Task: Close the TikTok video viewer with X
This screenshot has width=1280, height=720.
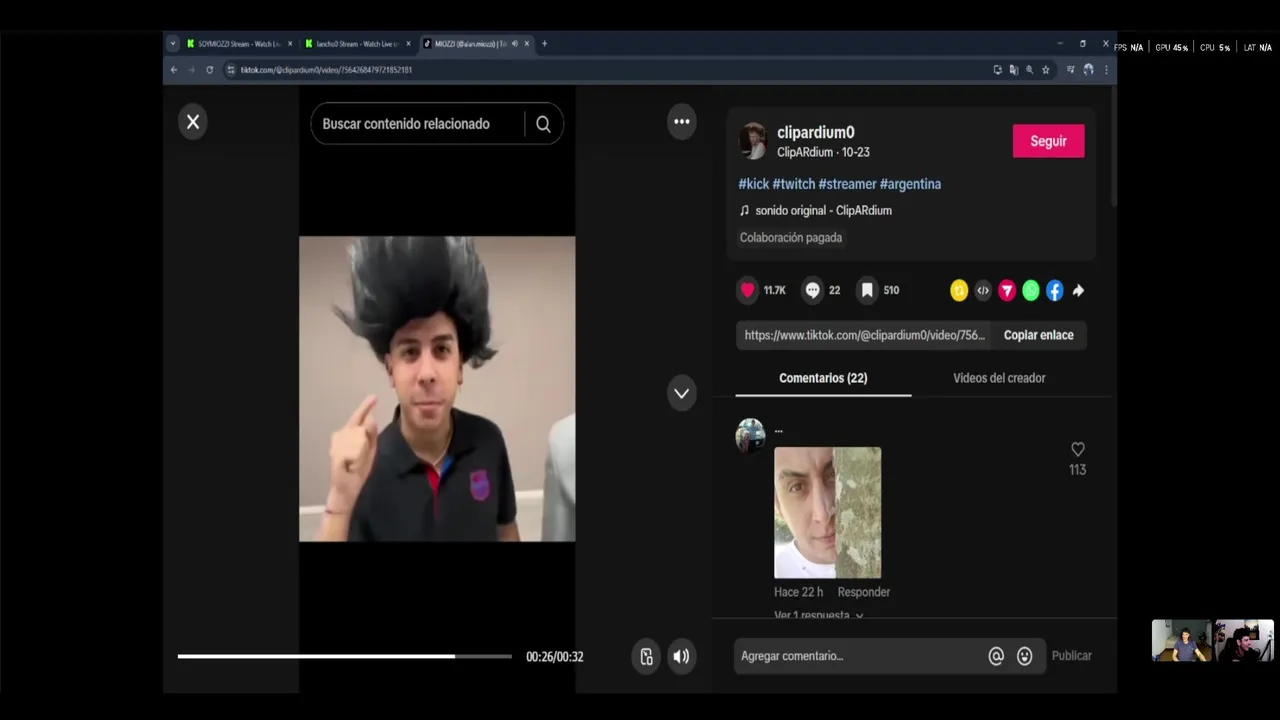Action: (x=193, y=122)
